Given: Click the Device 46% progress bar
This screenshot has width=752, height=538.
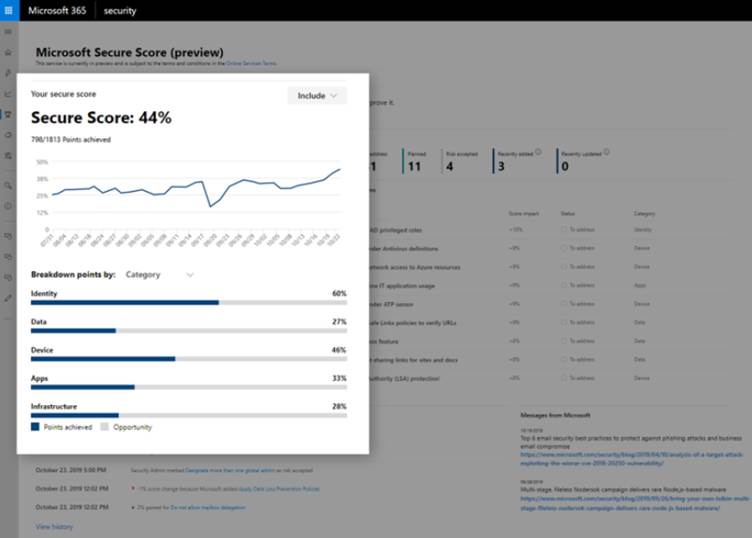Looking at the screenshot, I should click(x=188, y=359).
